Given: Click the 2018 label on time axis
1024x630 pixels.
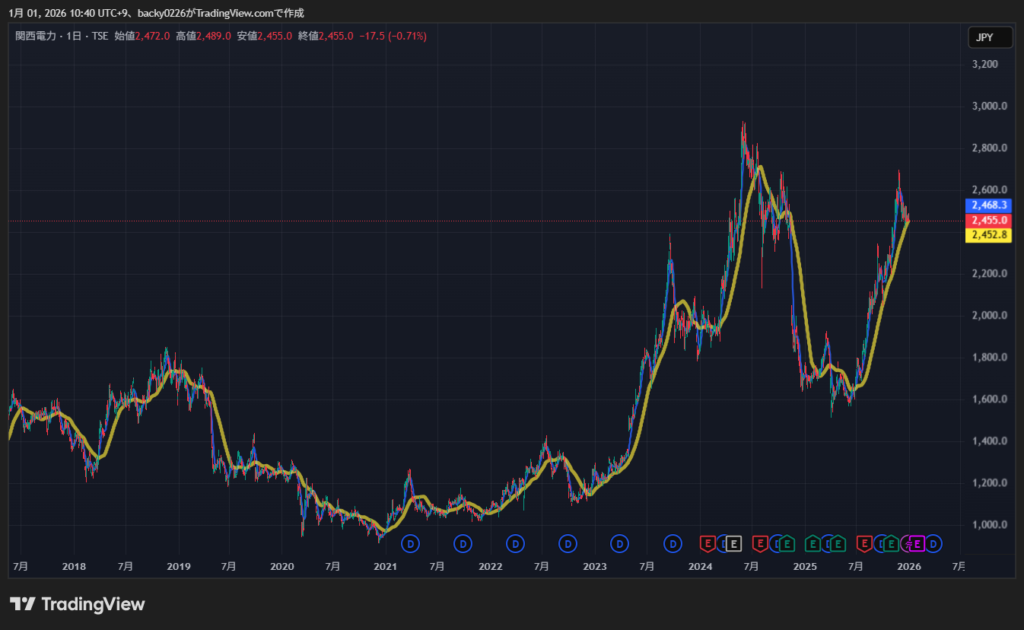Looking at the screenshot, I should point(74,567).
